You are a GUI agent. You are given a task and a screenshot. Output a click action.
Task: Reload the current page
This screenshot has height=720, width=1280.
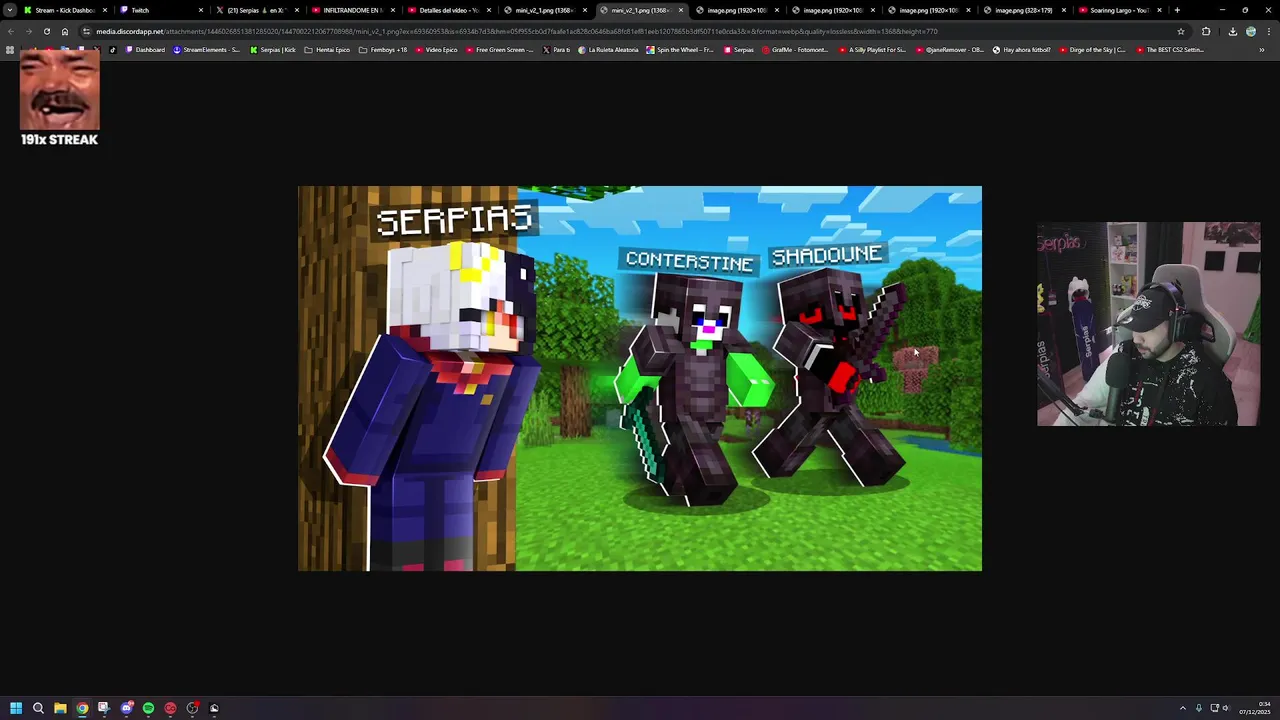pyautogui.click(x=46, y=31)
